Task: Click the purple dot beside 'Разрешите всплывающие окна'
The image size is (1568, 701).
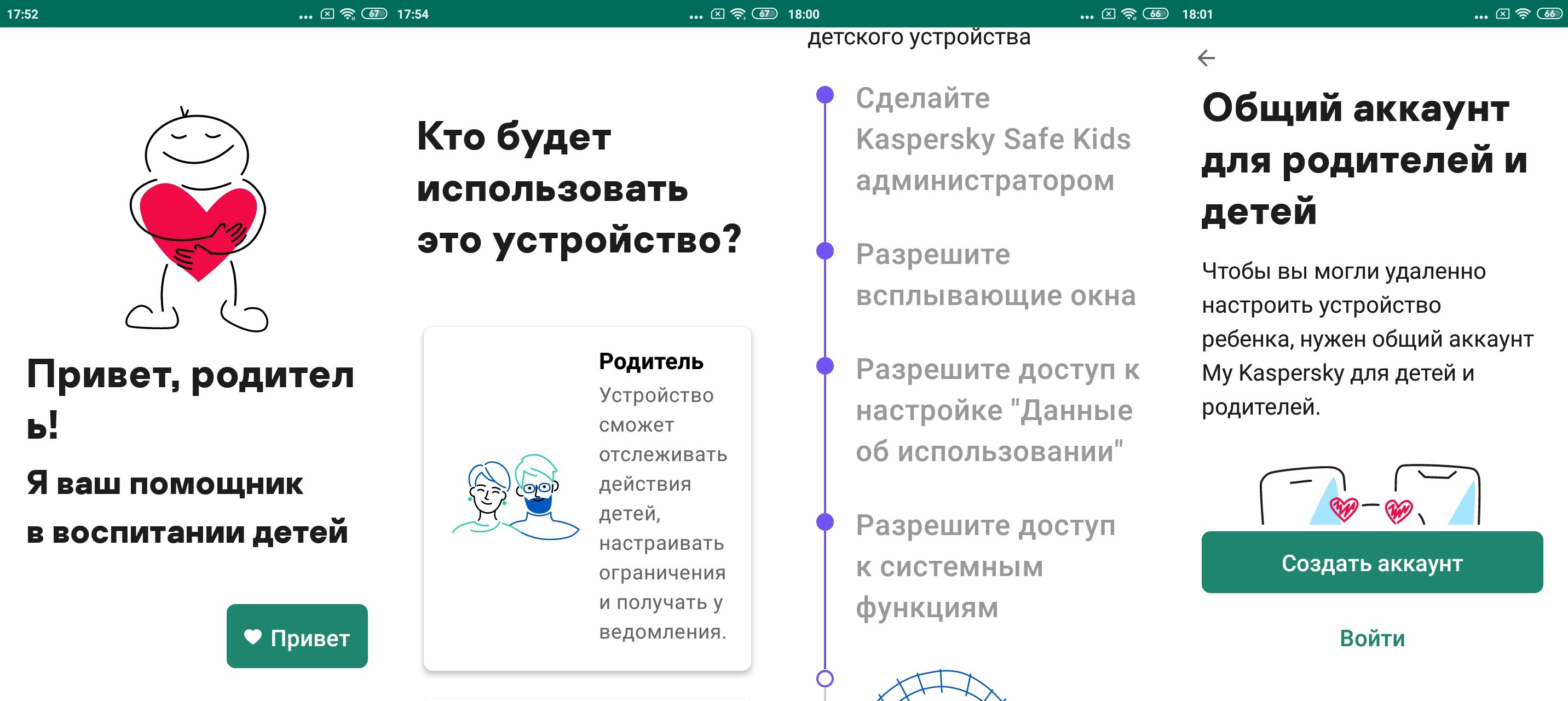Action: coord(825,250)
